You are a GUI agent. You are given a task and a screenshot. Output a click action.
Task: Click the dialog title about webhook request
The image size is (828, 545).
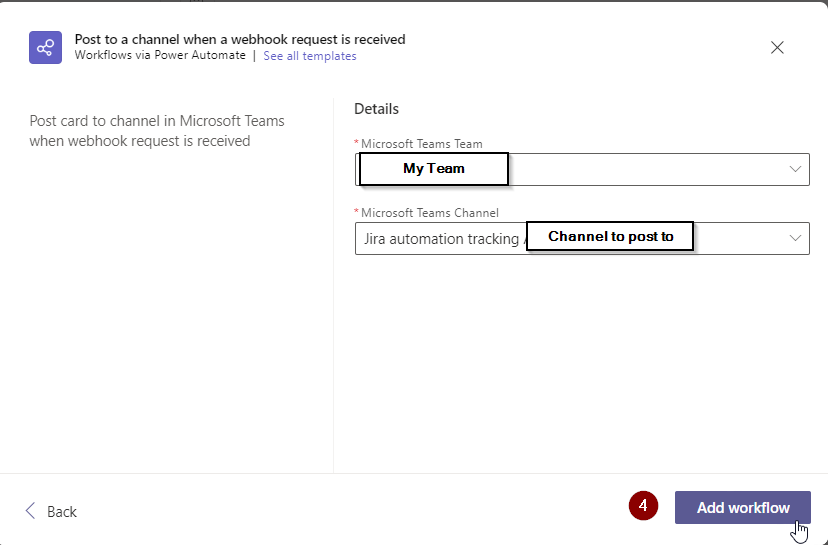click(240, 39)
